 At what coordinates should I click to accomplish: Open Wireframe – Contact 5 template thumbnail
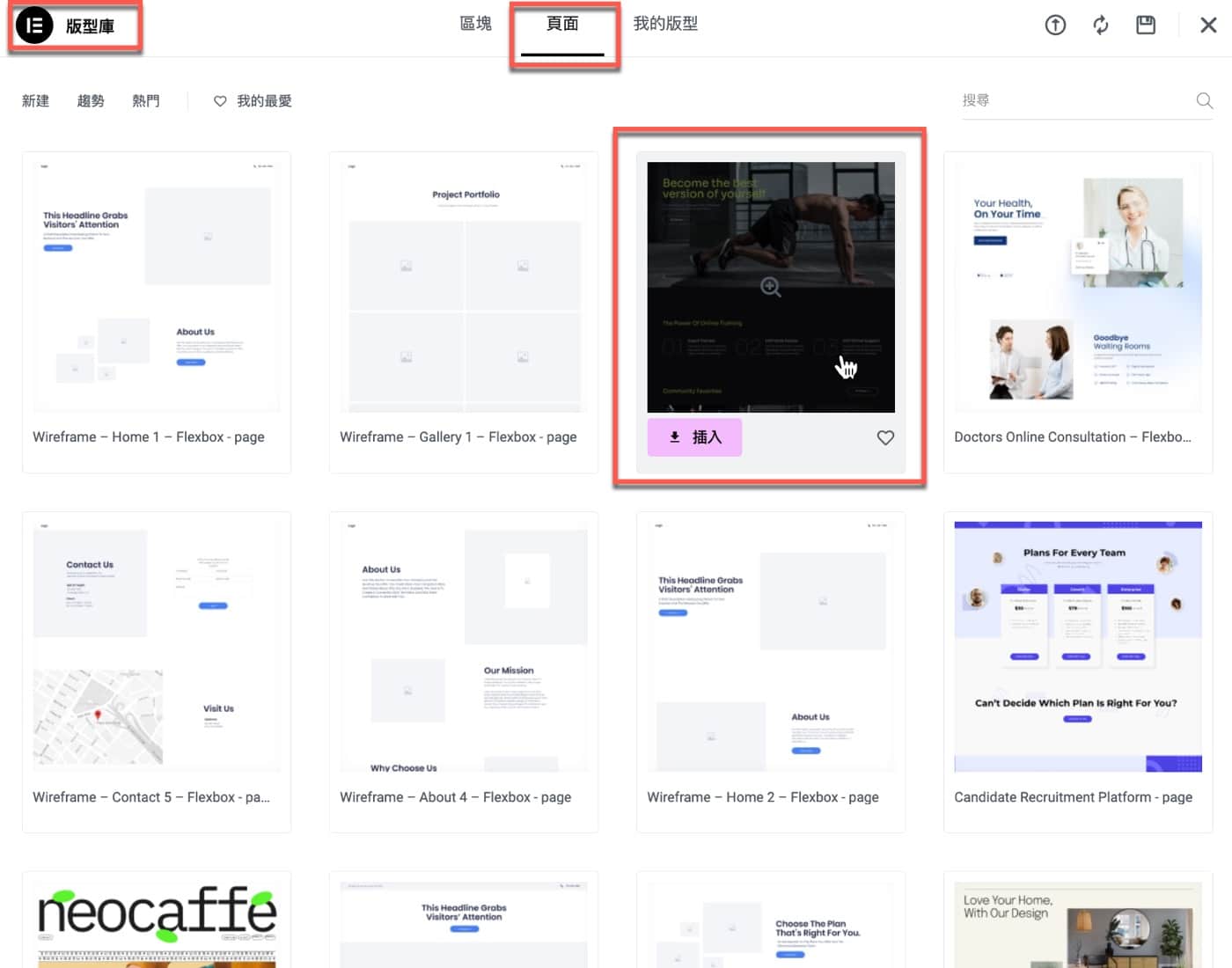[157, 647]
